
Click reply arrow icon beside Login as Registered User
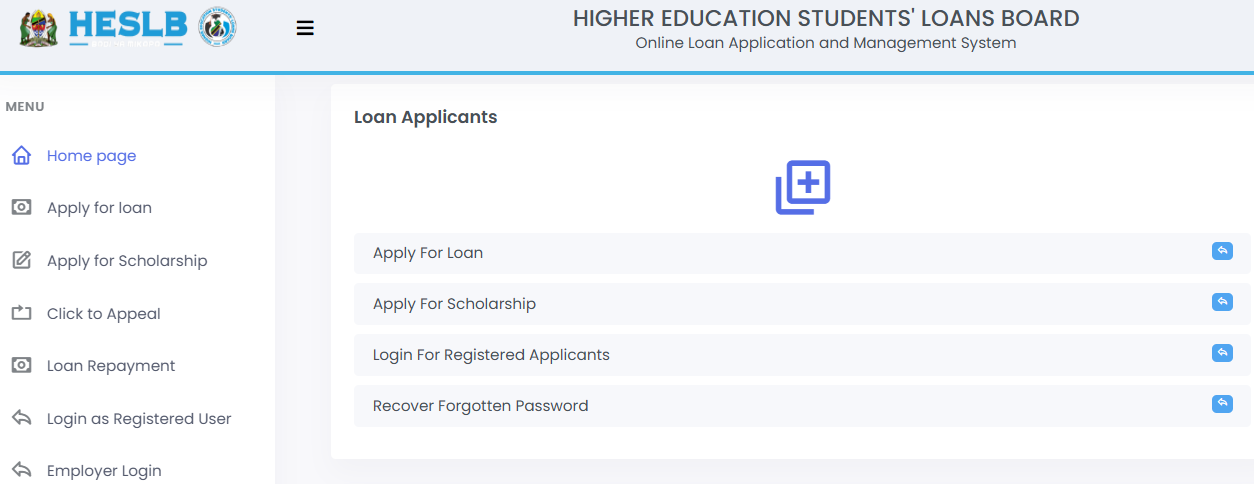click(x=21, y=418)
